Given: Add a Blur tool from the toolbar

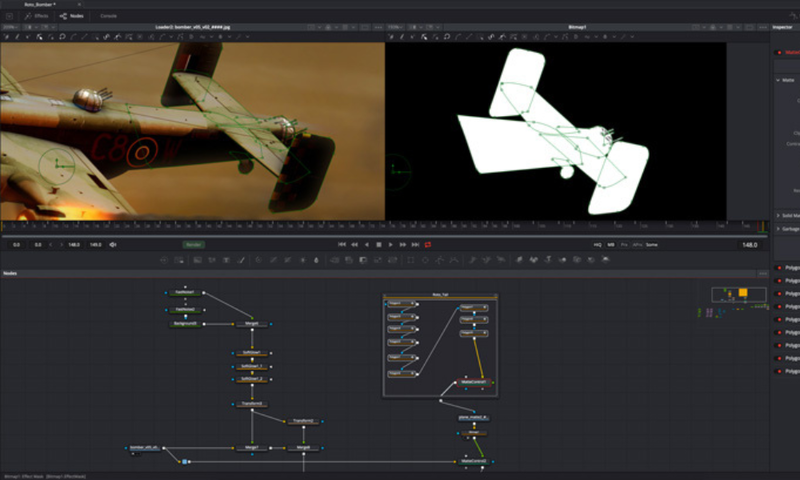Looking at the screenshot, I should tap(316, 260).
